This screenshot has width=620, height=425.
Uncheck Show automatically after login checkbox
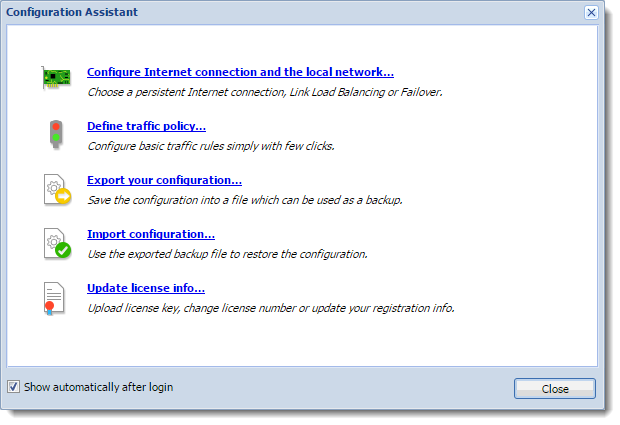tap(13, 387)
